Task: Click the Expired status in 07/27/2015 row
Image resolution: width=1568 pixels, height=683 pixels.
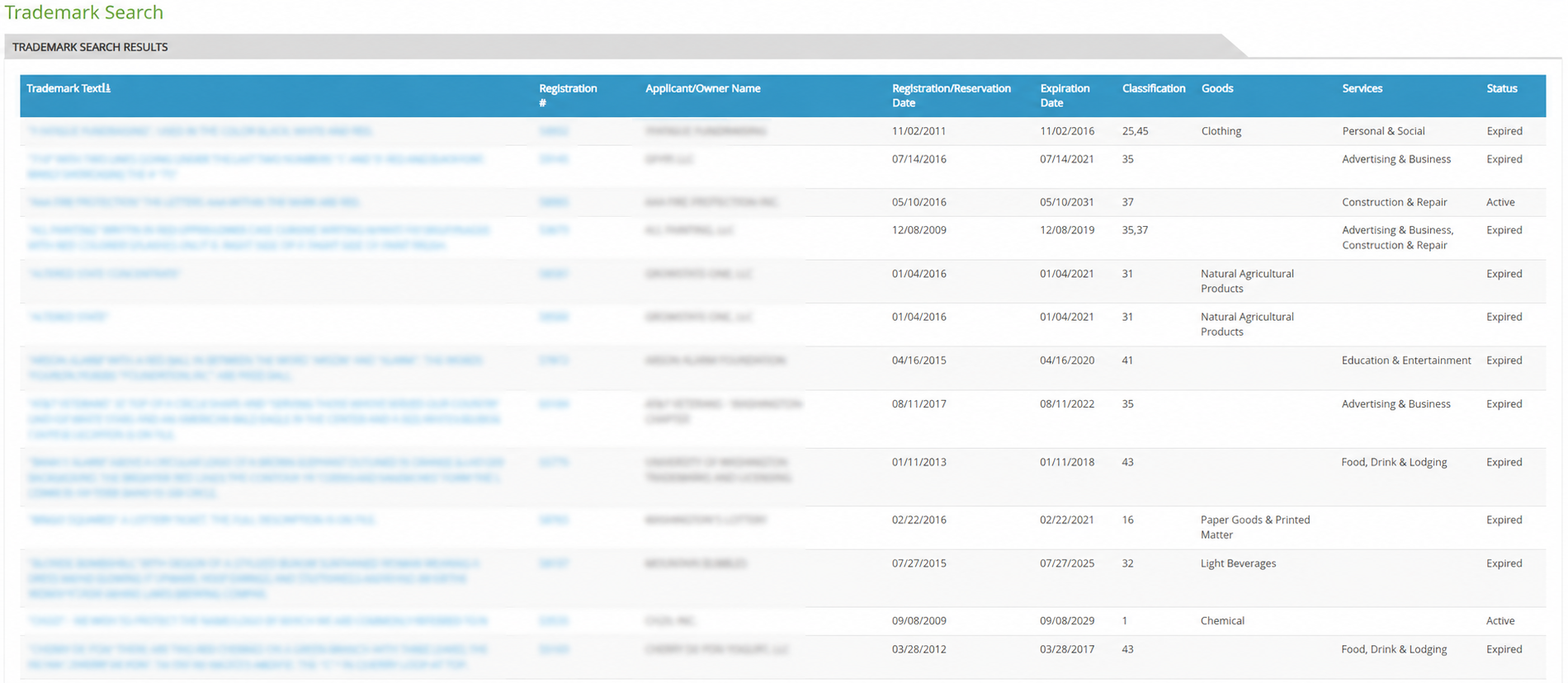Action: coord(1504,564)
